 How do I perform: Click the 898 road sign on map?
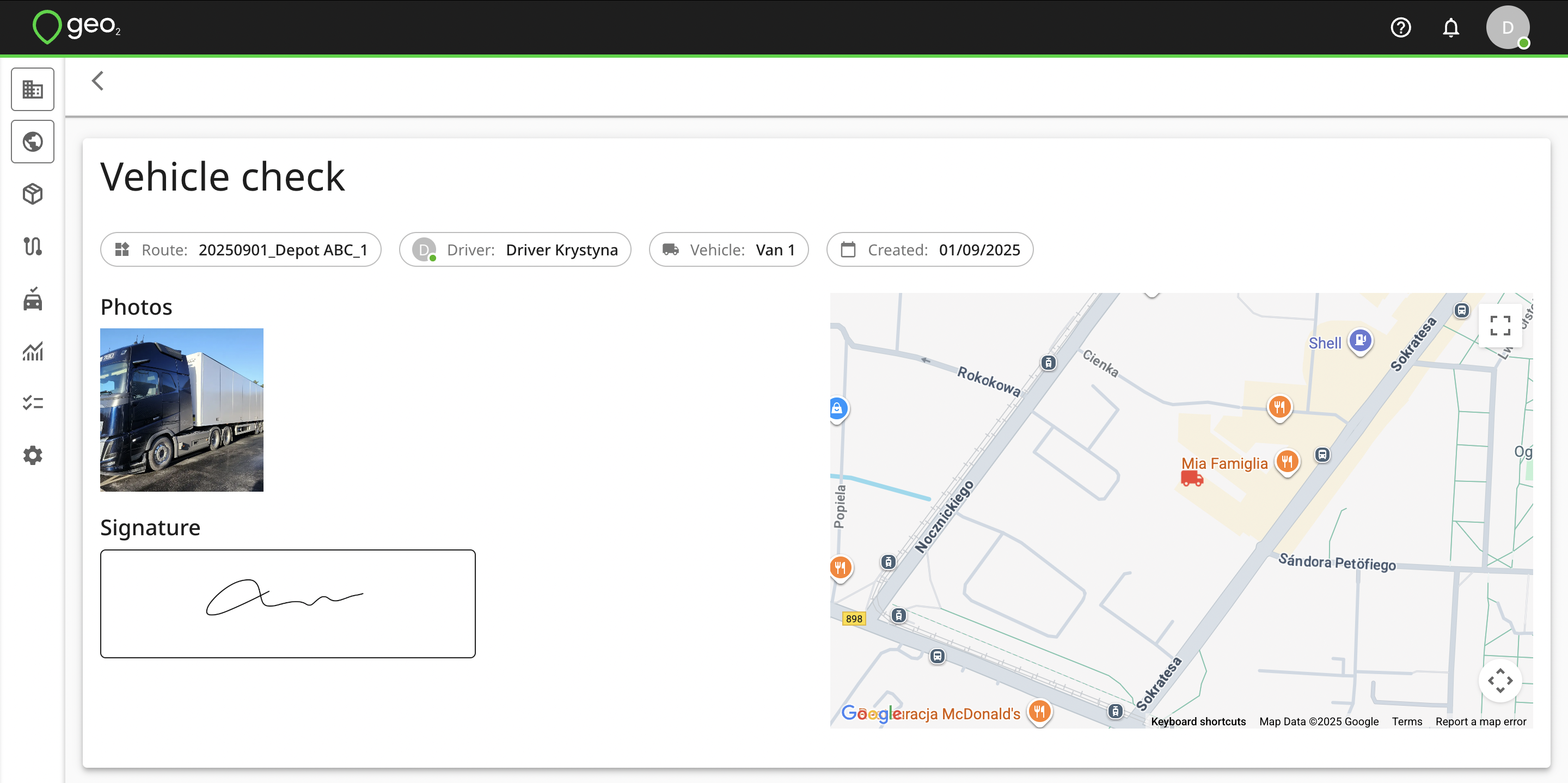click(854, 619)
